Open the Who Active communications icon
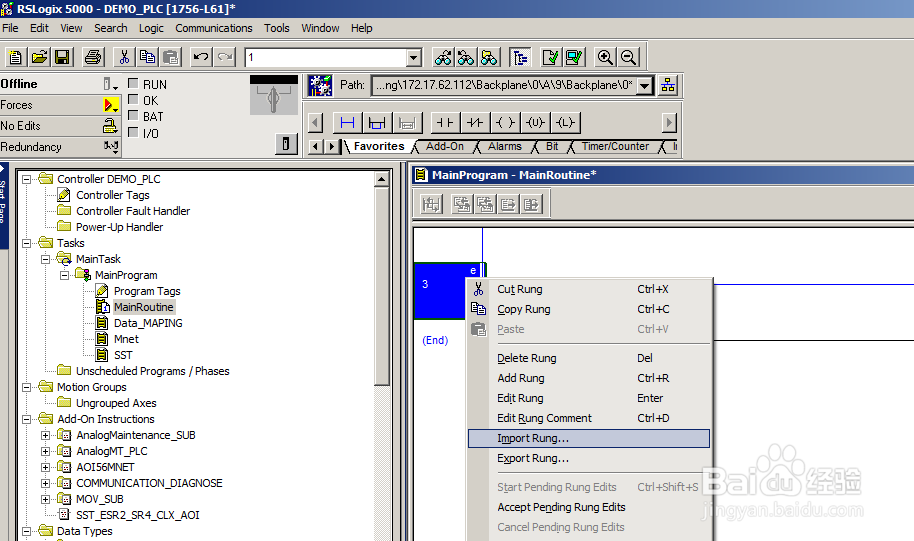Image resolution: width=914 pixels, height=541 pixels. [x=320, y=85]
